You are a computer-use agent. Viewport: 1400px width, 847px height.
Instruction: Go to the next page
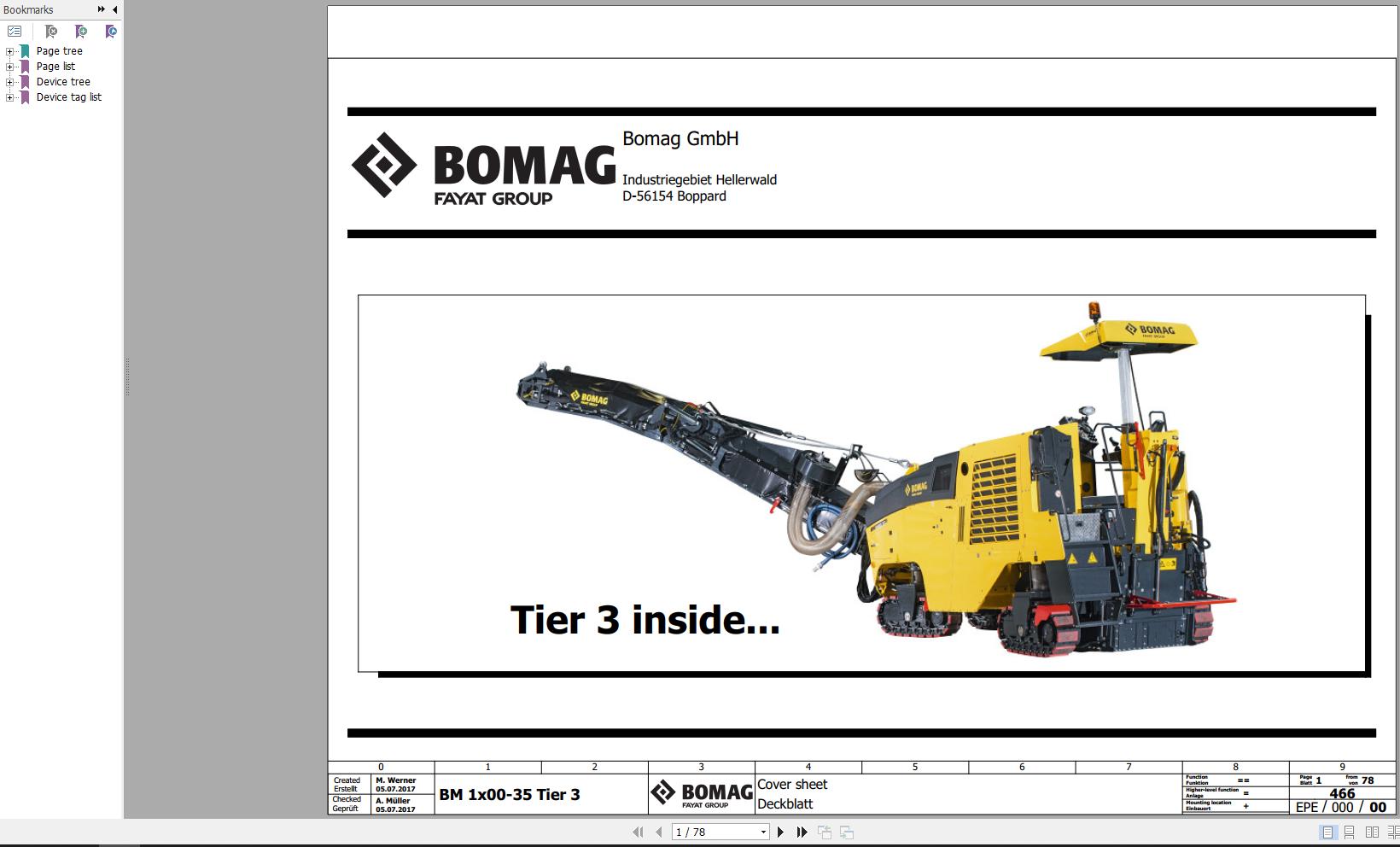click(780, 832)
